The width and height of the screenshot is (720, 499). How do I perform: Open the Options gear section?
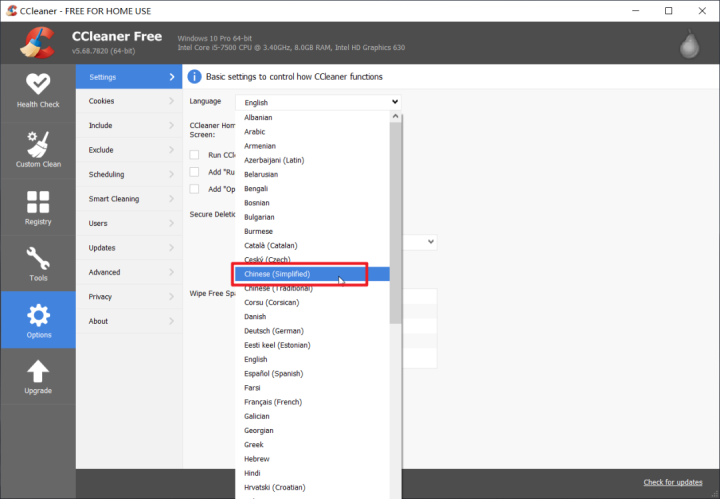38,320
